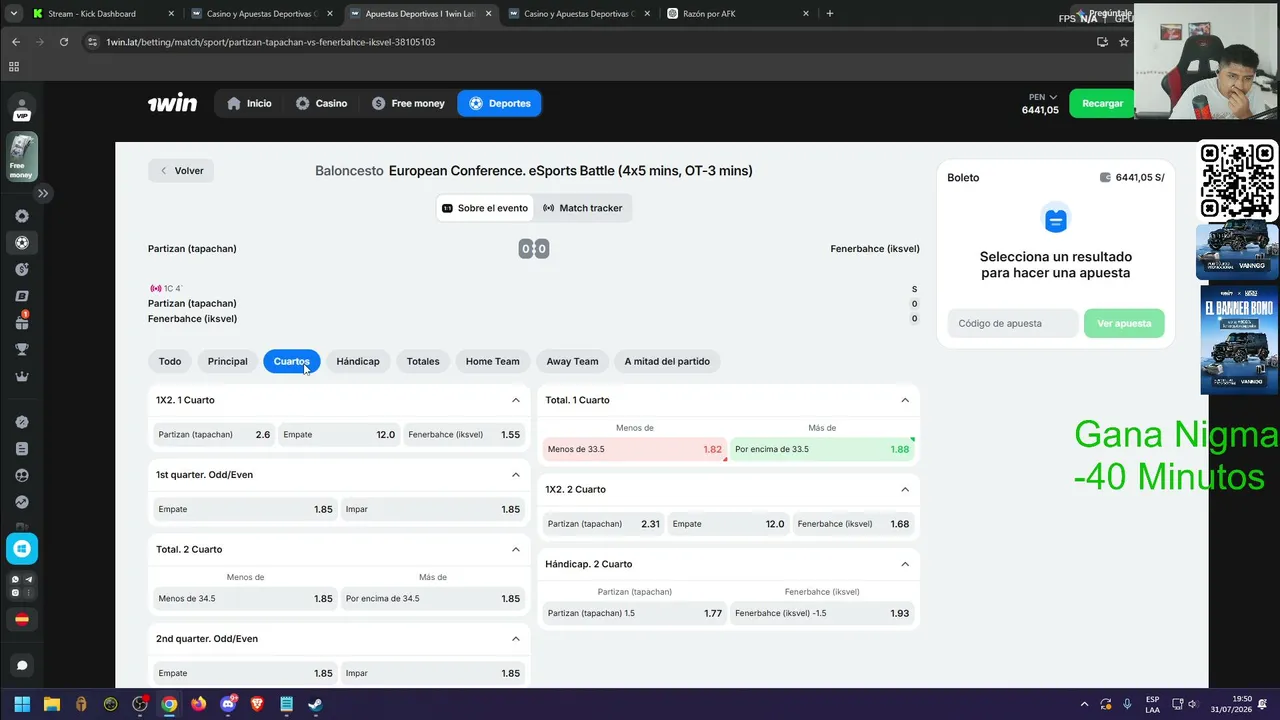This screenshot has width=1280, height=720.
Task: Bookmark this page with star icon
Action: click(x=1124, y=42)
